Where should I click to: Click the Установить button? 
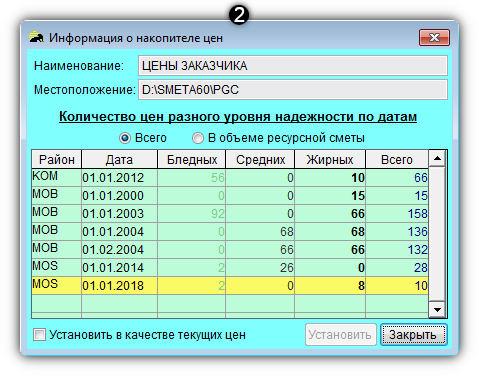pos(340,334)
